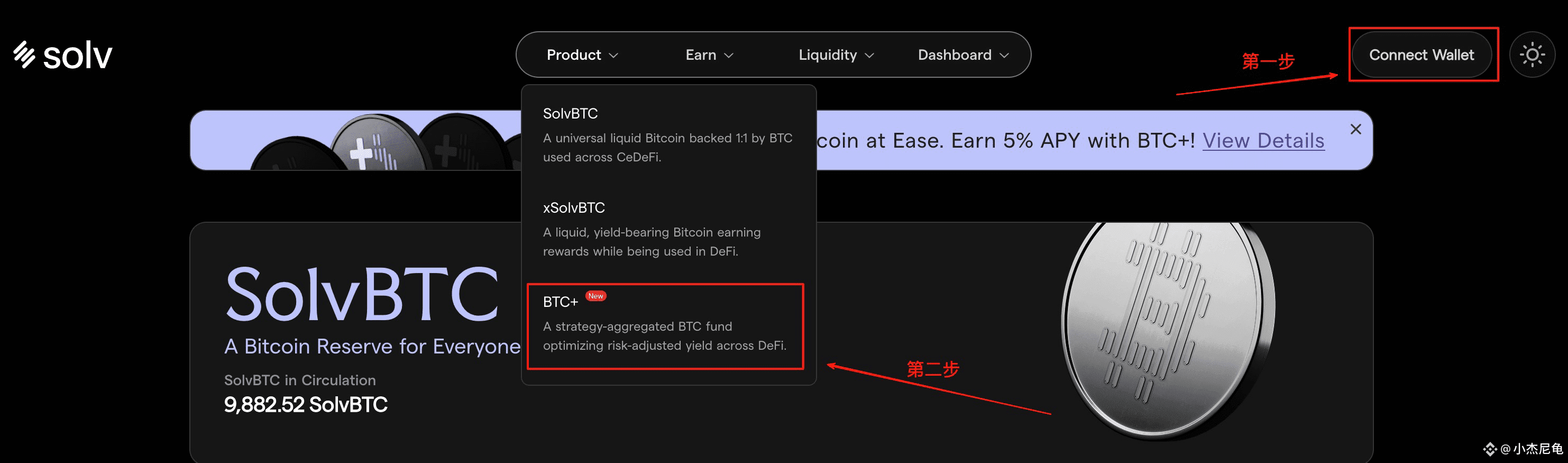Image resolution: width=1568 pixels, height=463 pixels.
Task: Expand the Earn menu chevron
Action: (729, 56)
